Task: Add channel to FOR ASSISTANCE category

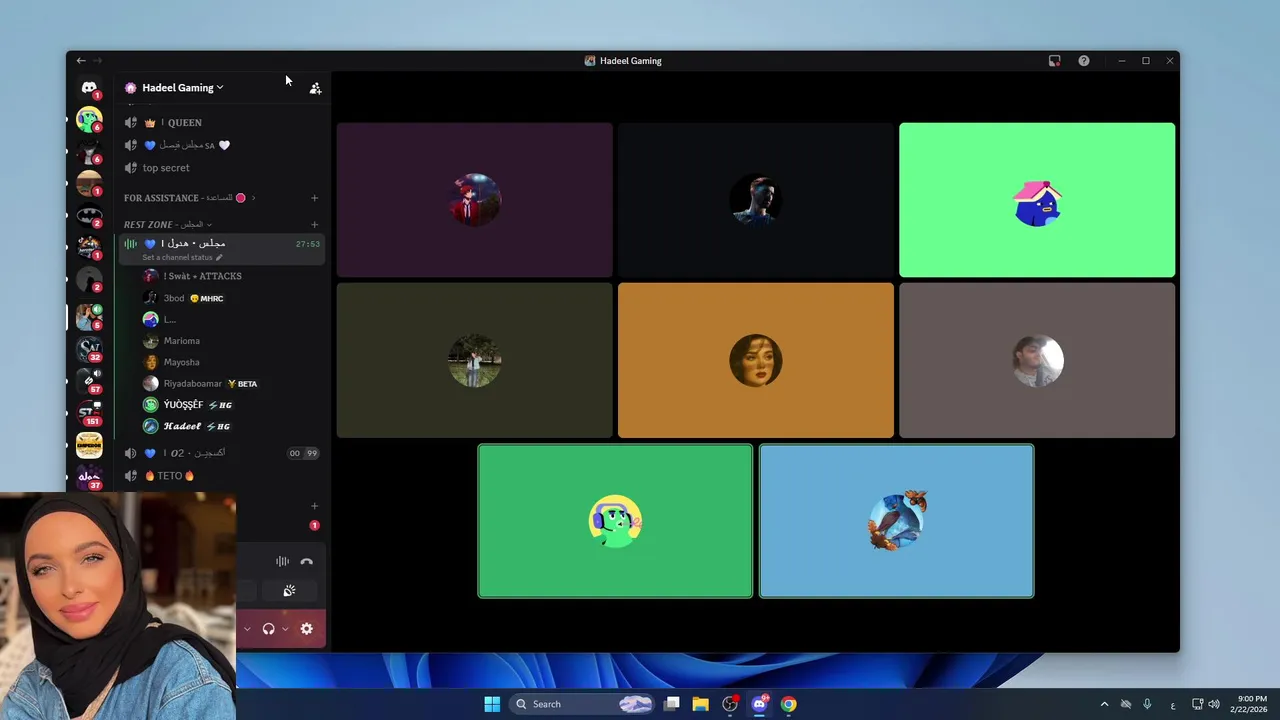Action: click(314, 198)
